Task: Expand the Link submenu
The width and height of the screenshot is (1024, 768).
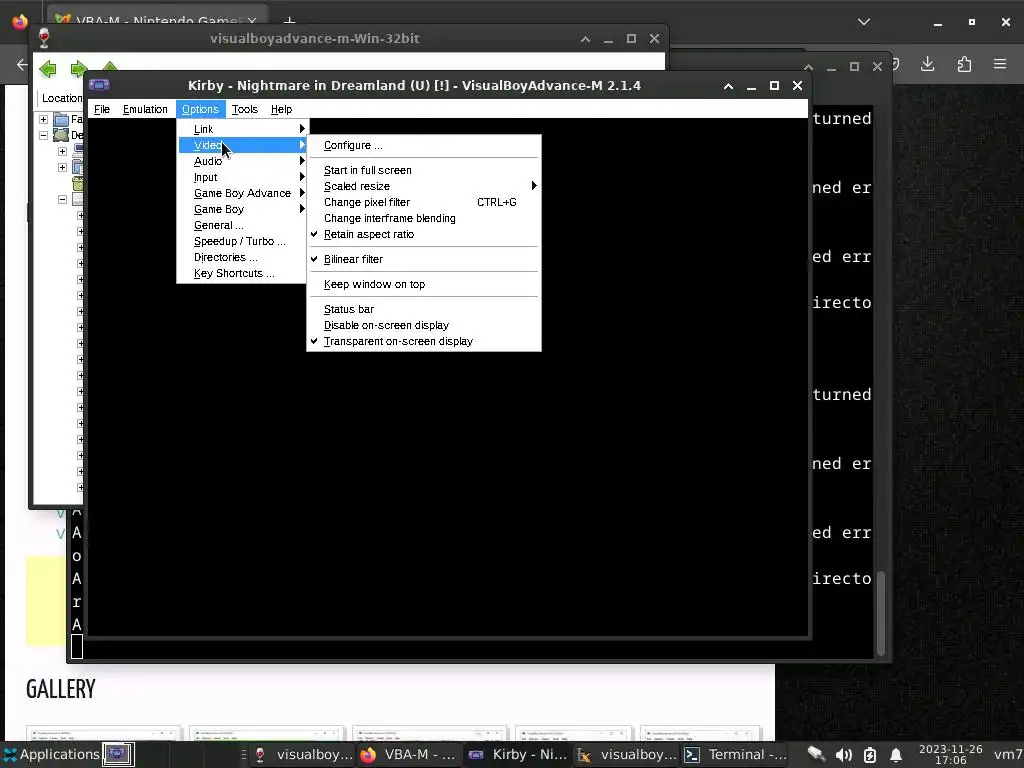Action: (x=242, y=129)
